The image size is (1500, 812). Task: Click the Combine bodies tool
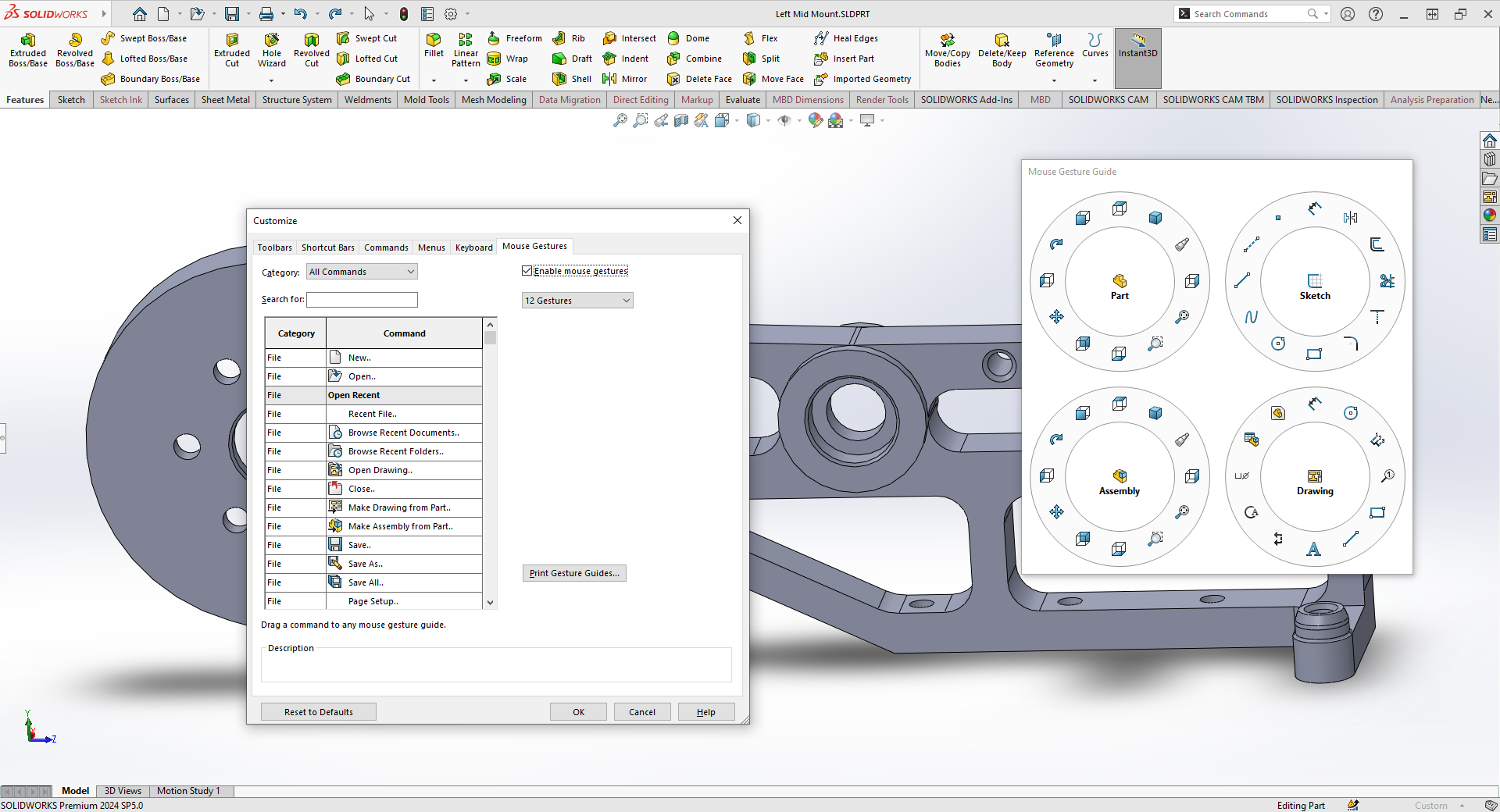[x=695, y=59]
